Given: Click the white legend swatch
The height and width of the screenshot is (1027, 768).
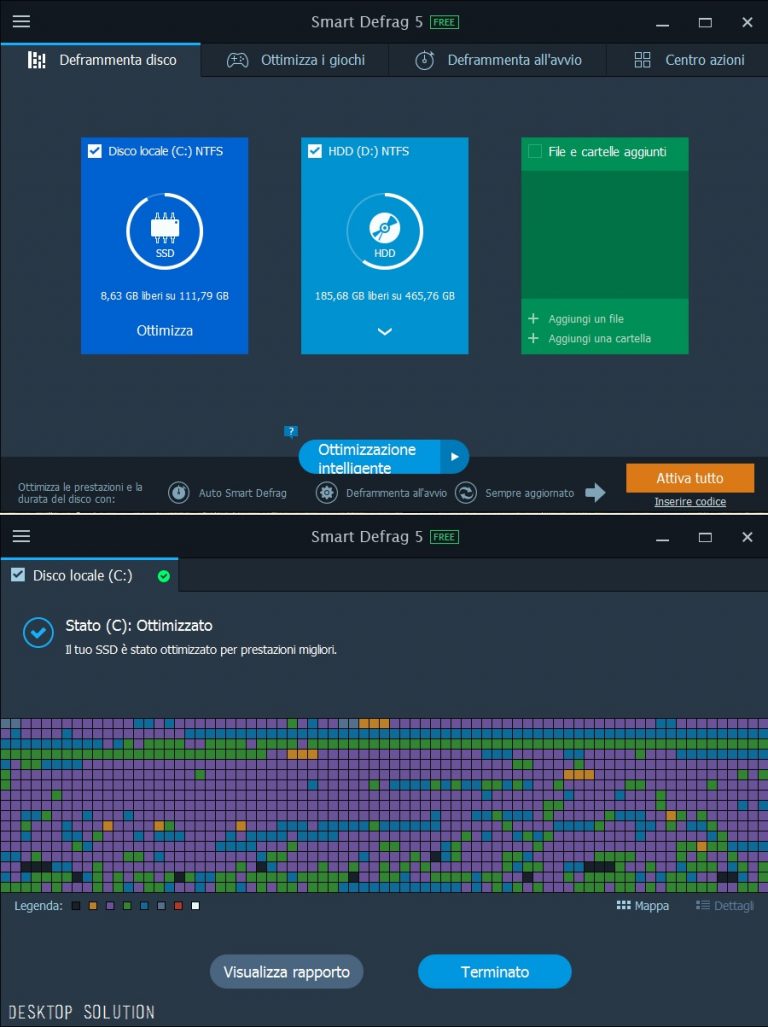Looking at the screenshot, I should pos(195,906).
